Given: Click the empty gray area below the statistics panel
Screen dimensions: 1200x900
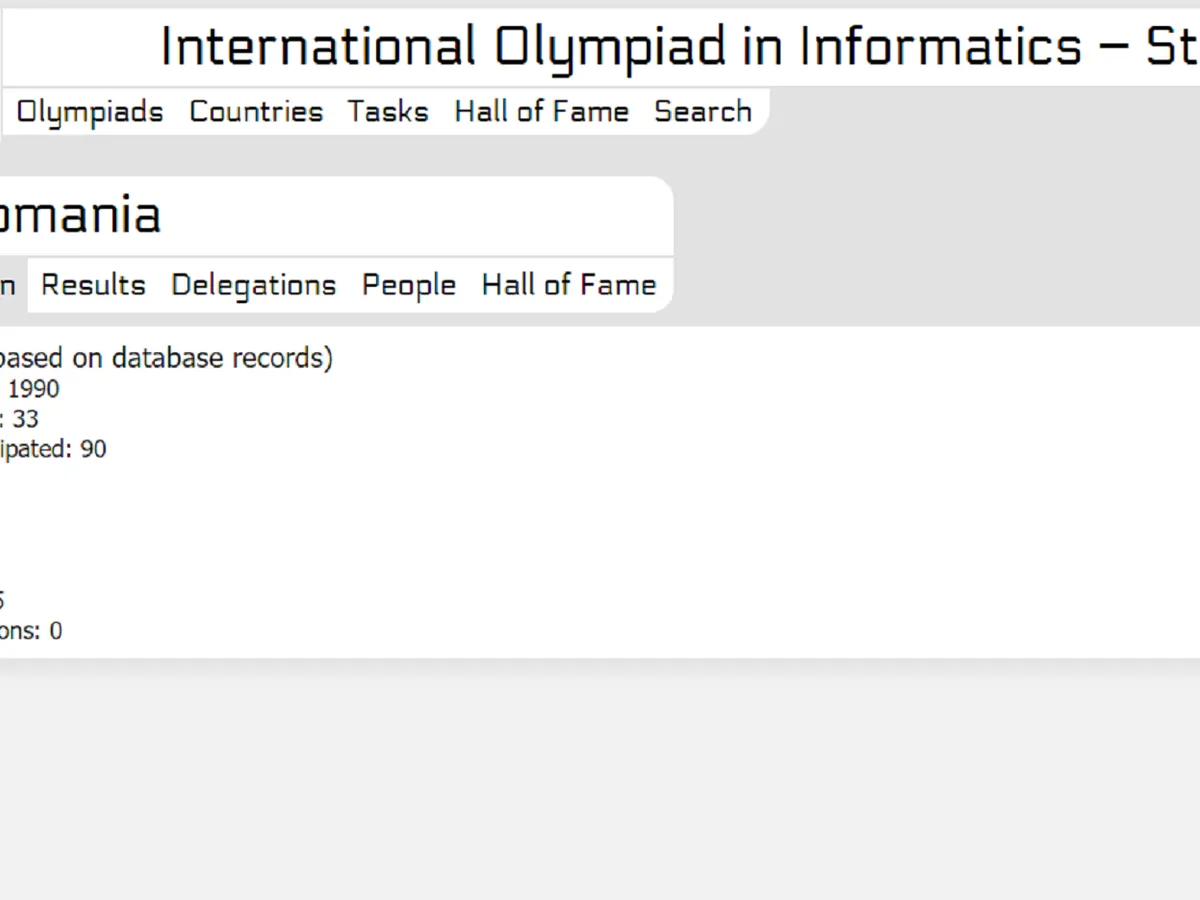Looking at the screenshot, I should 600,780.
